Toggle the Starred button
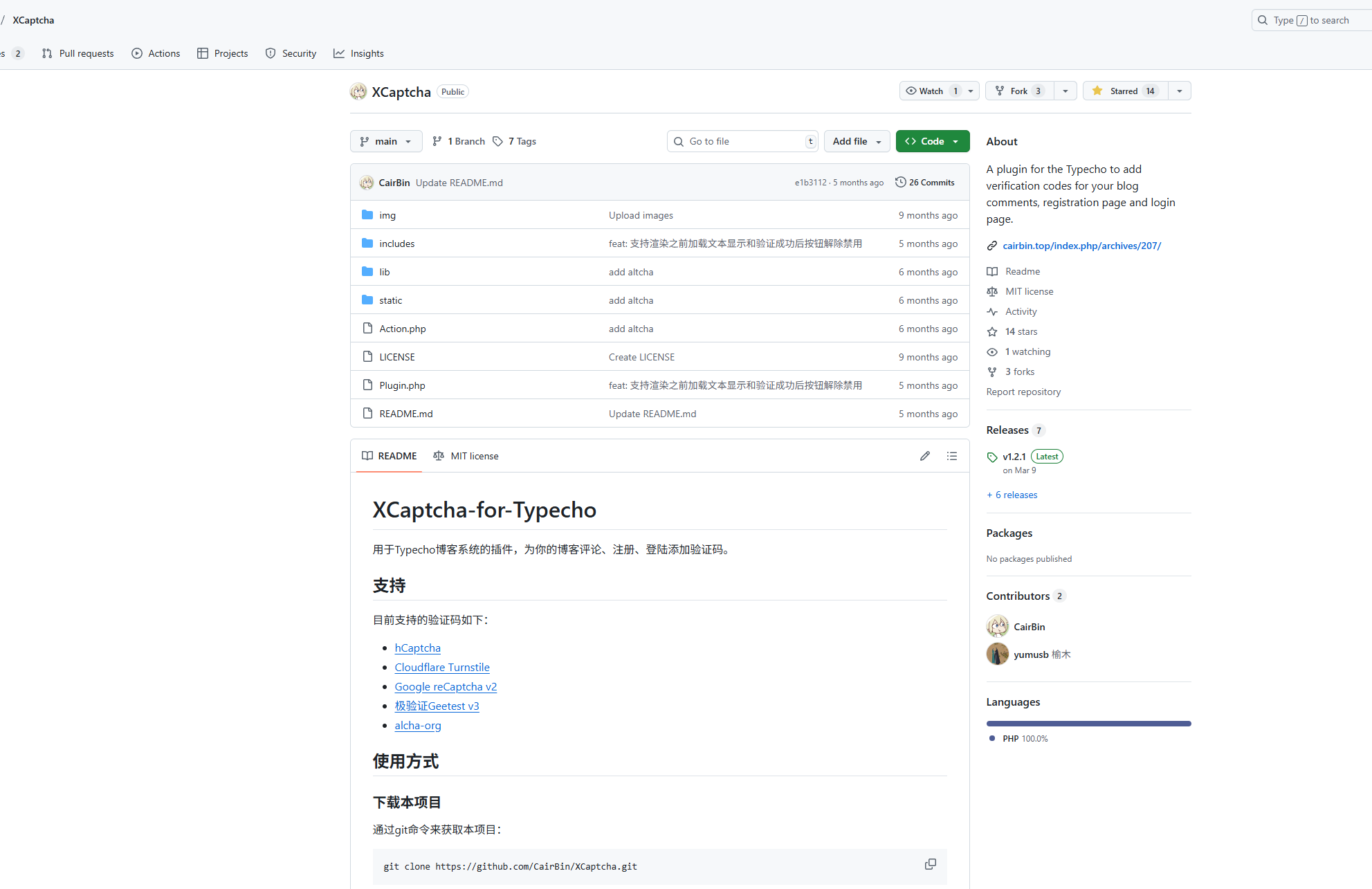The image size is (1372, 889). click(x=1125, y=91)
